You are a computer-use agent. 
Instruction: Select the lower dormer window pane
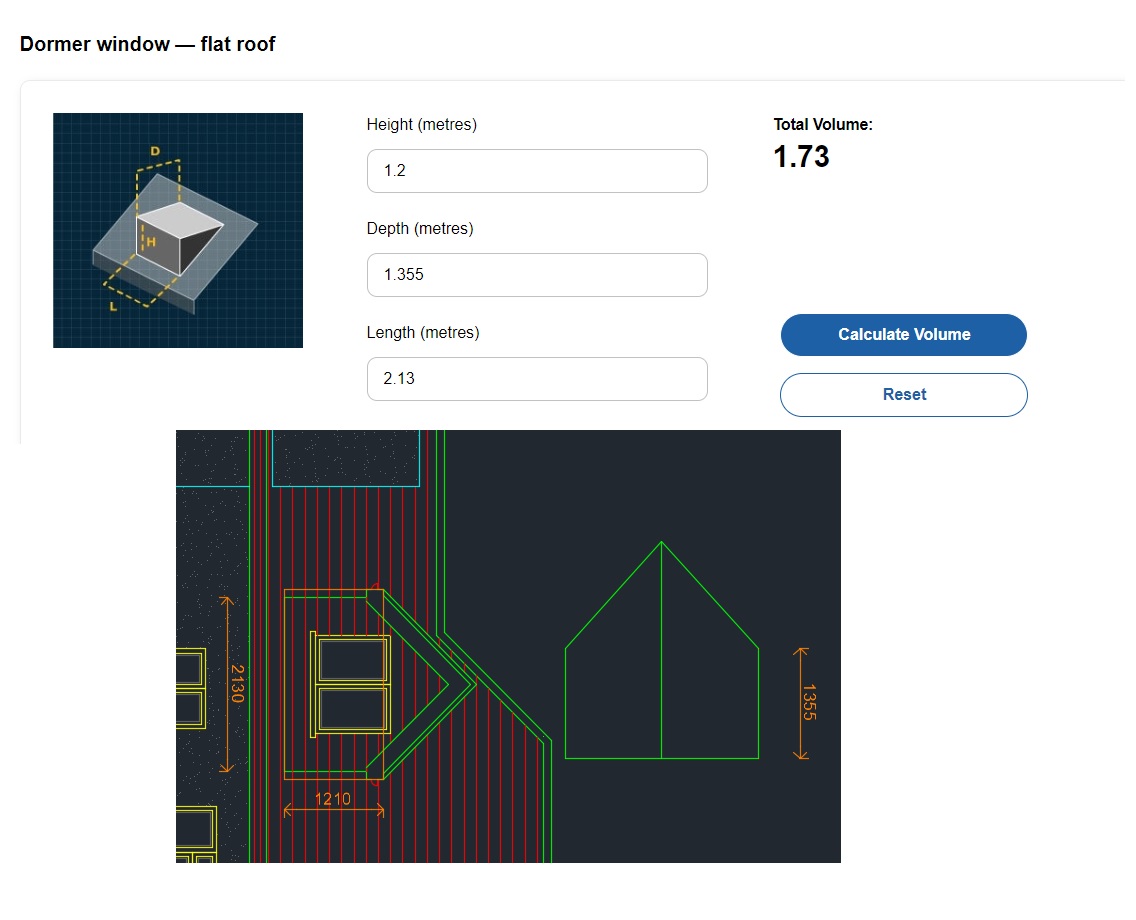(352, 708)
